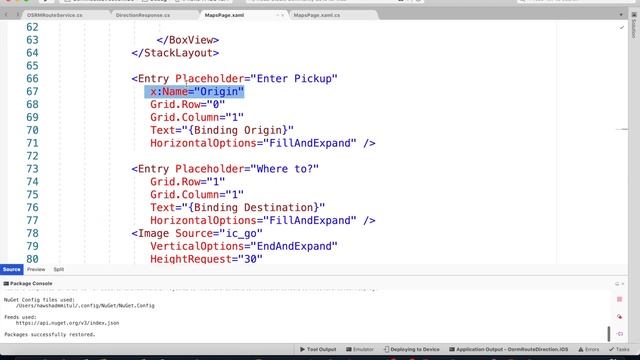Open the Emulator pad

pos(360,349)
